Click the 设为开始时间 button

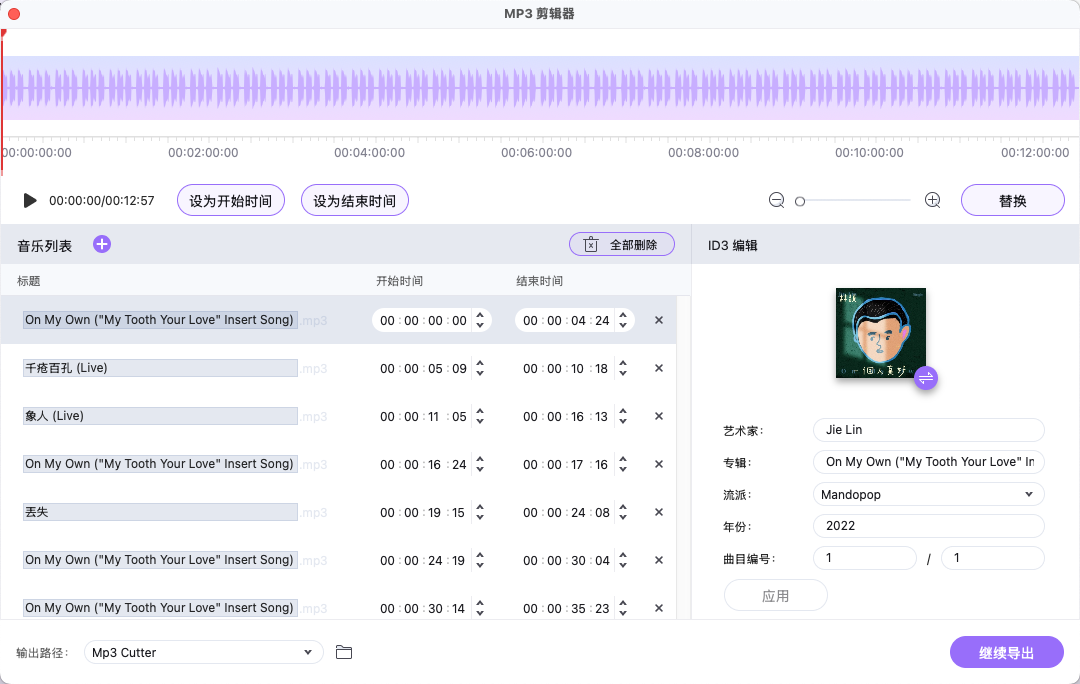point(230,200)
